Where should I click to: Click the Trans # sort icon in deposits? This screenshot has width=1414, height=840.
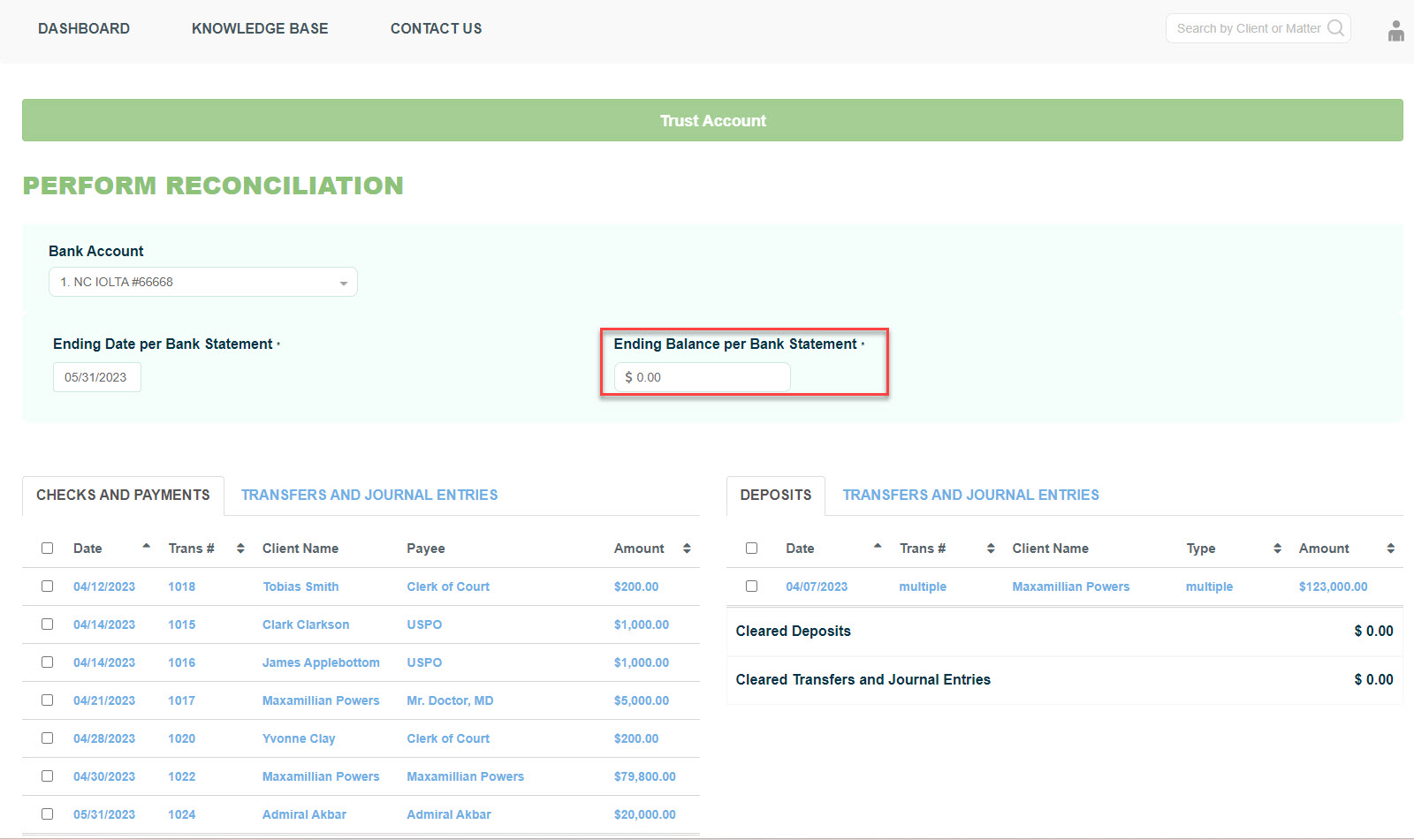click(x=990, y=548)
